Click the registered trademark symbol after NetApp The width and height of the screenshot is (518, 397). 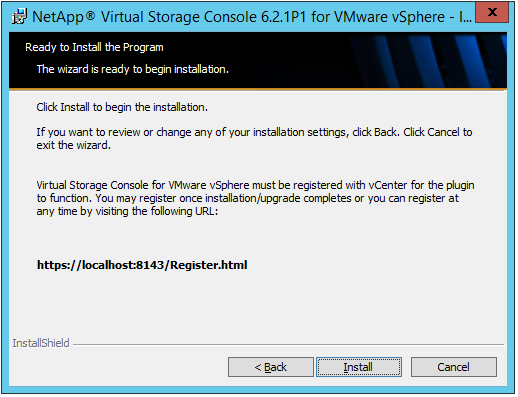(x=90, y=15)
